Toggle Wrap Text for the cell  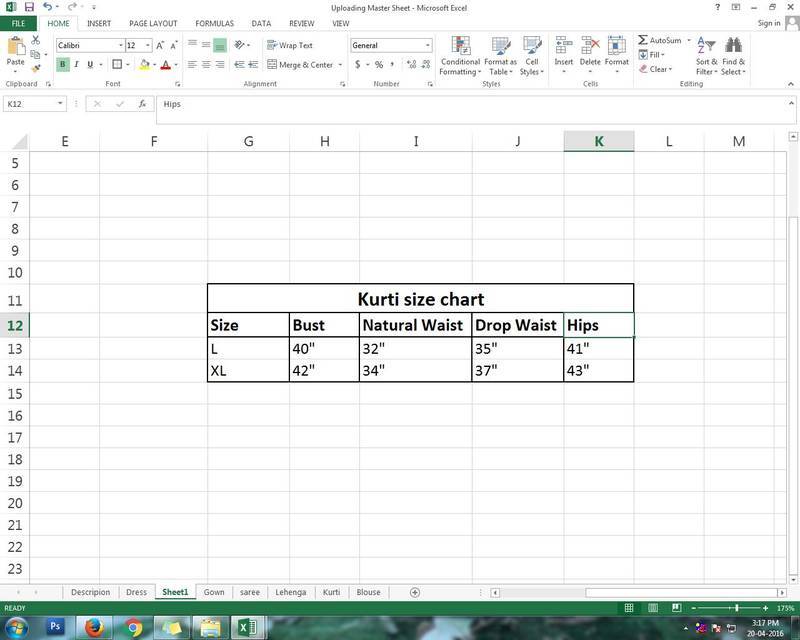coord(289,45)
